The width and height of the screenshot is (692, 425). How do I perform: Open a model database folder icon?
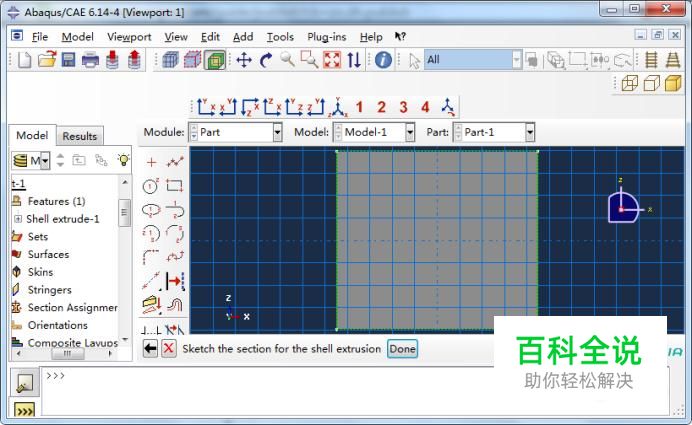47,60
